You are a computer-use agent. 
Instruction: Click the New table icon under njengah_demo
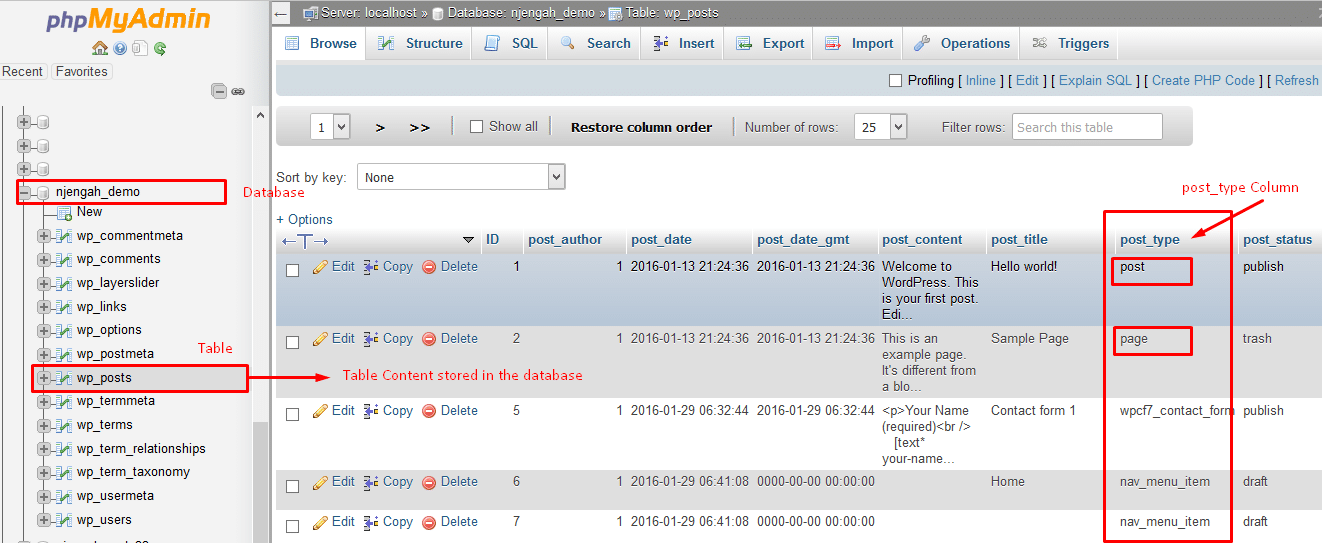64,212
